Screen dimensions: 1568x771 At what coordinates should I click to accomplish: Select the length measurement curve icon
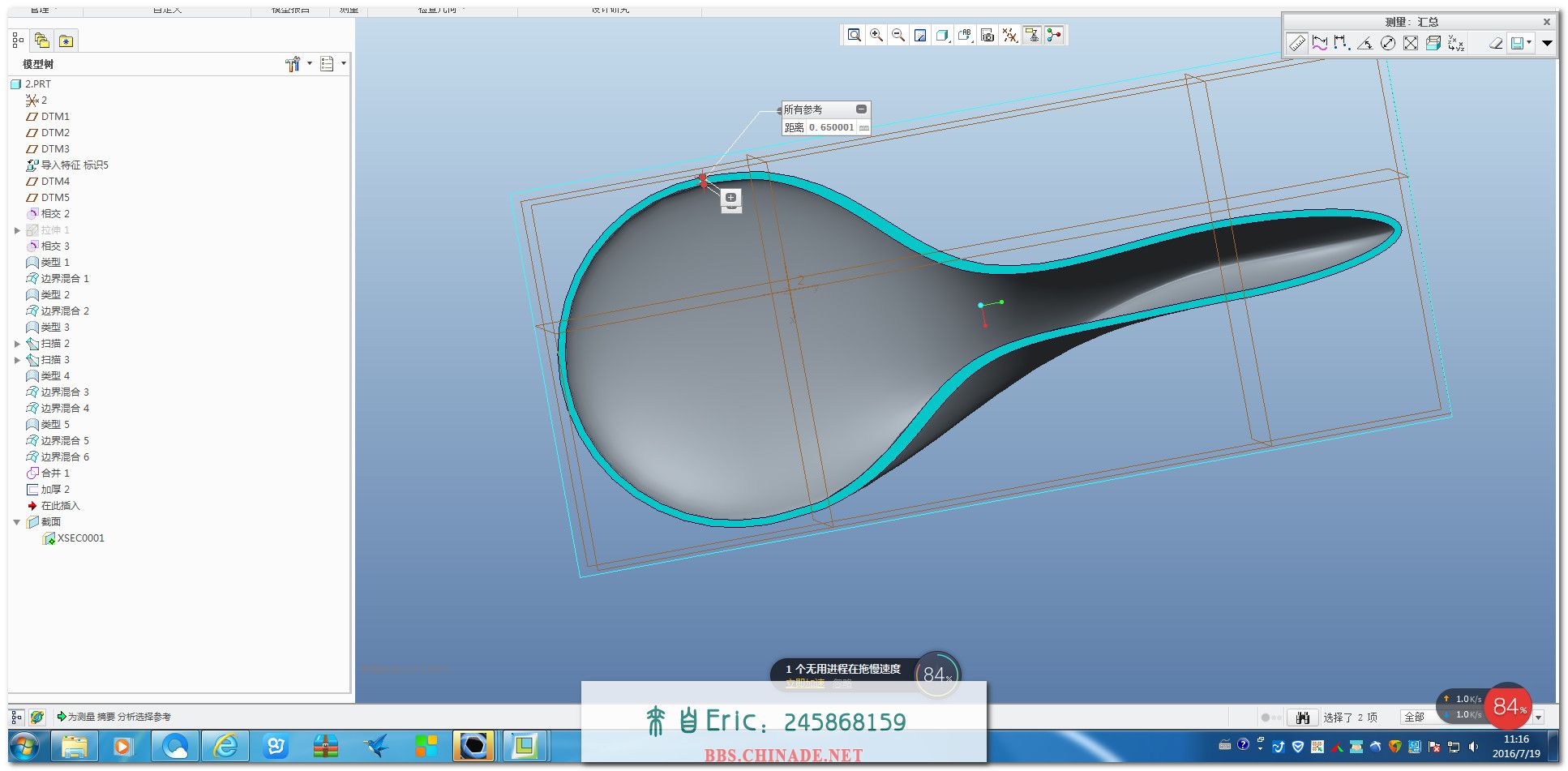click(1320, 43)
